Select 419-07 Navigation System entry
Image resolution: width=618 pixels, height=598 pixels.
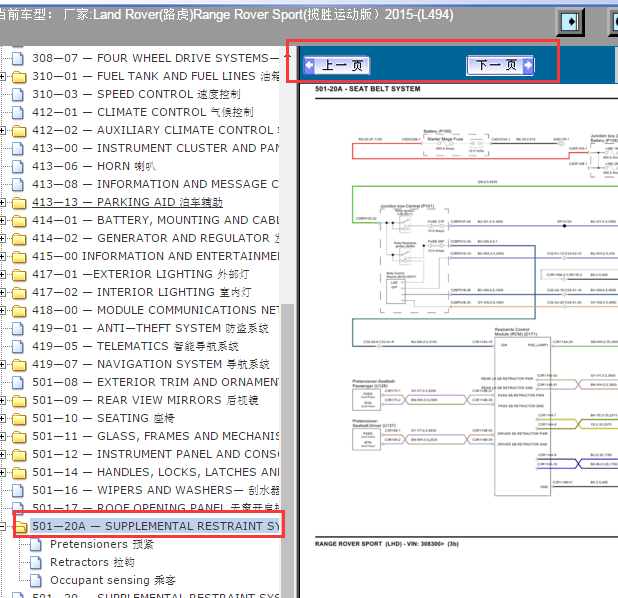click(x=151, y=364)
